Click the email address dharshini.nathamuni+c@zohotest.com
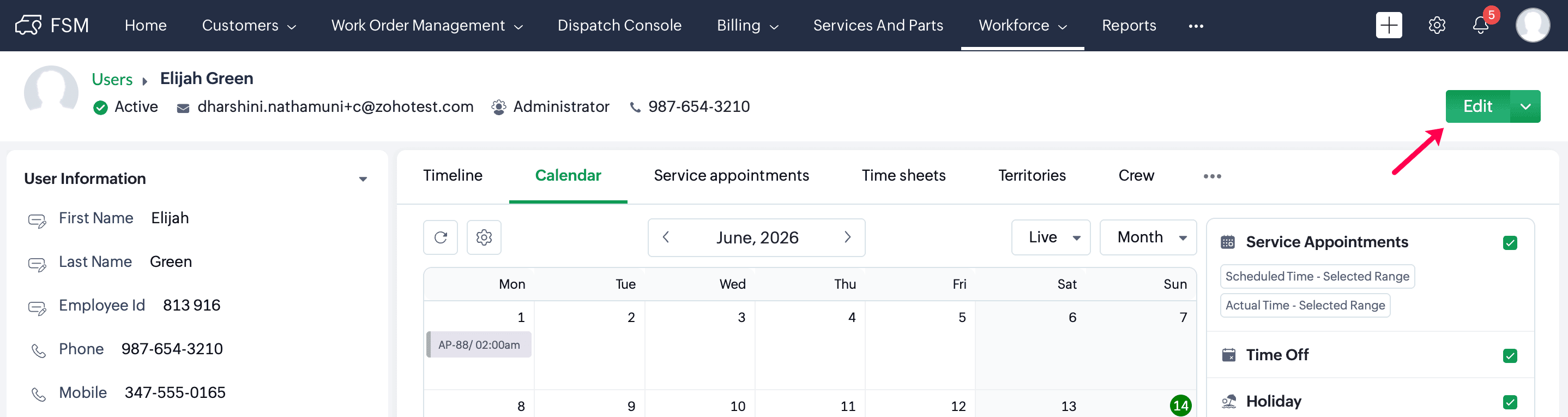Image resolution: width=1568 pixels, height=417 pixels. click(x=335, y=106)
